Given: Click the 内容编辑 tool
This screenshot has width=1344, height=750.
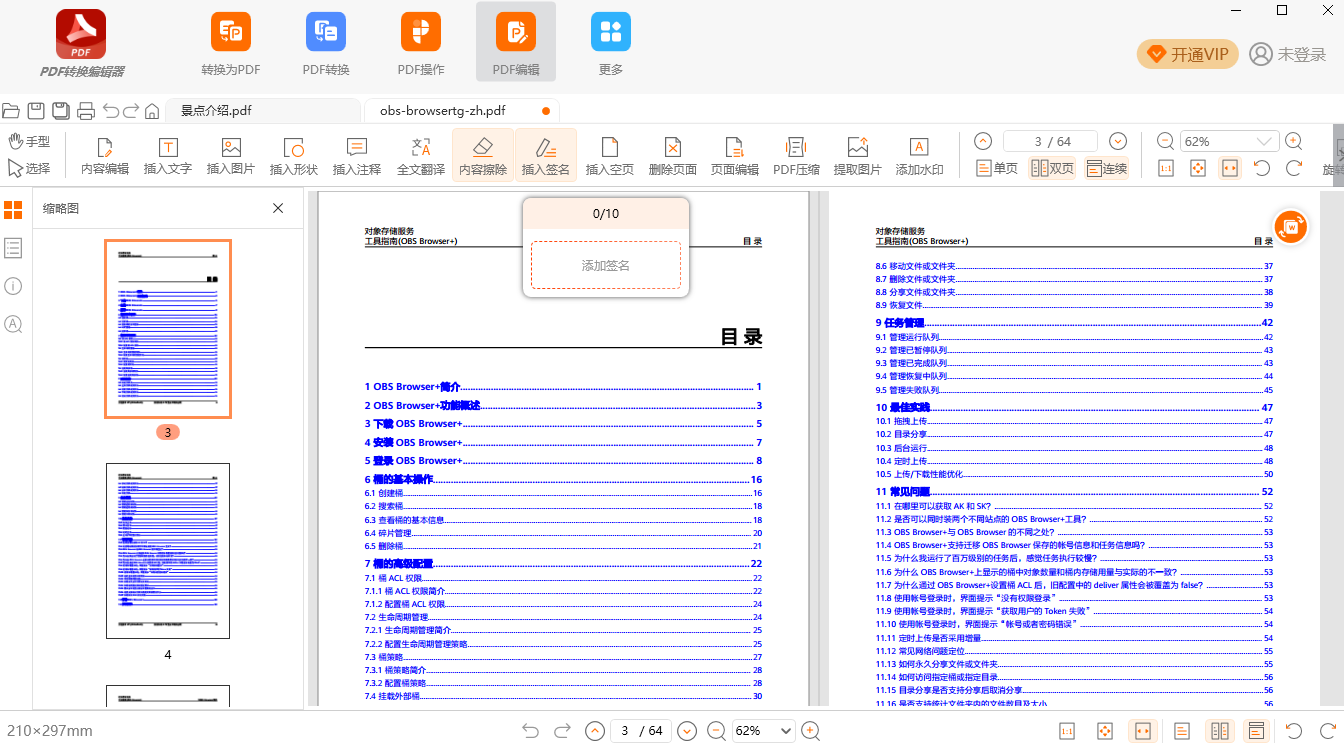Looking at the screenshot, I should tap(105, 156).
